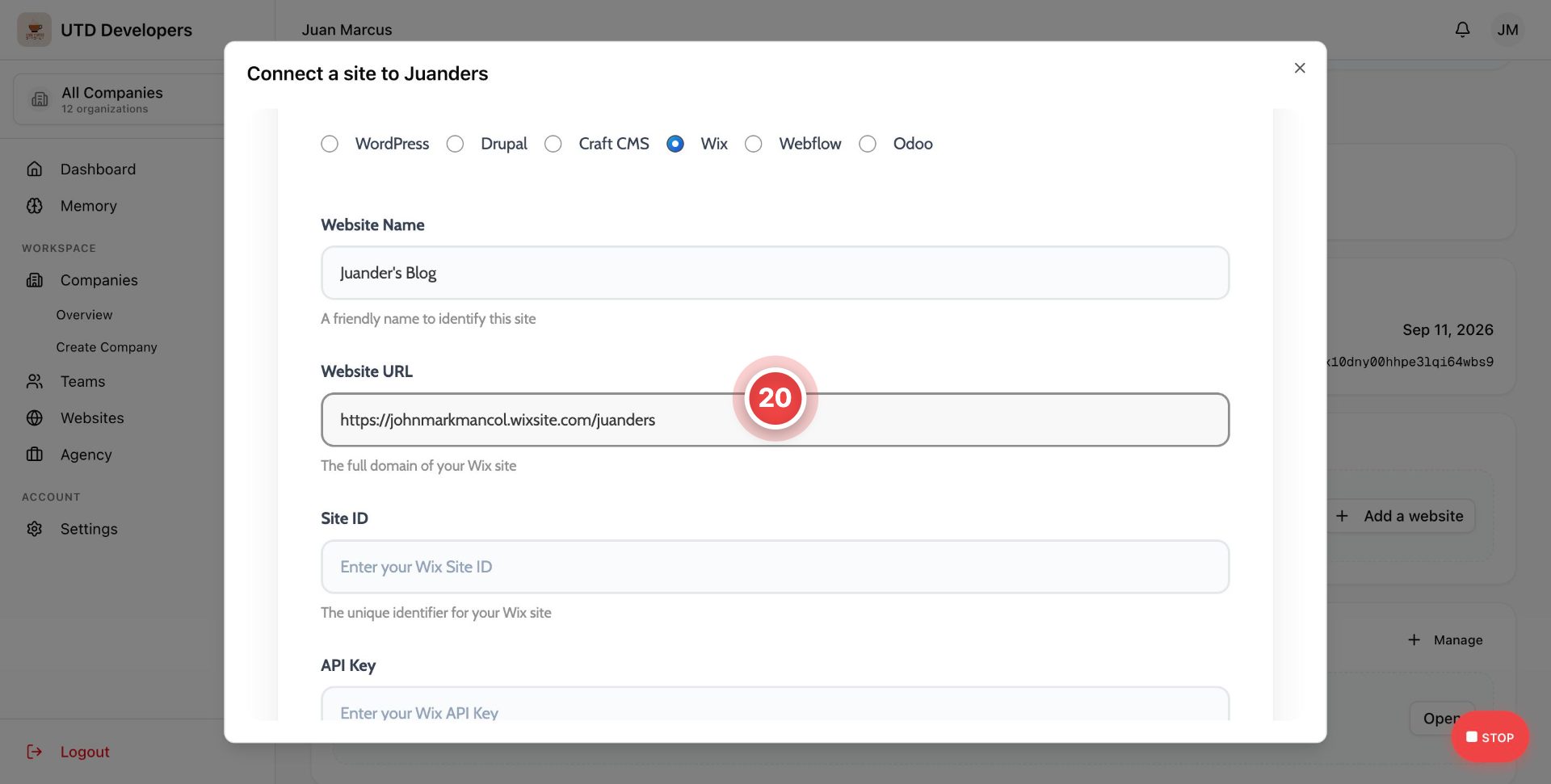Screen dimensions: 1551x784
Task: Click the Agency briefcase icon
Action: (35, 455)
